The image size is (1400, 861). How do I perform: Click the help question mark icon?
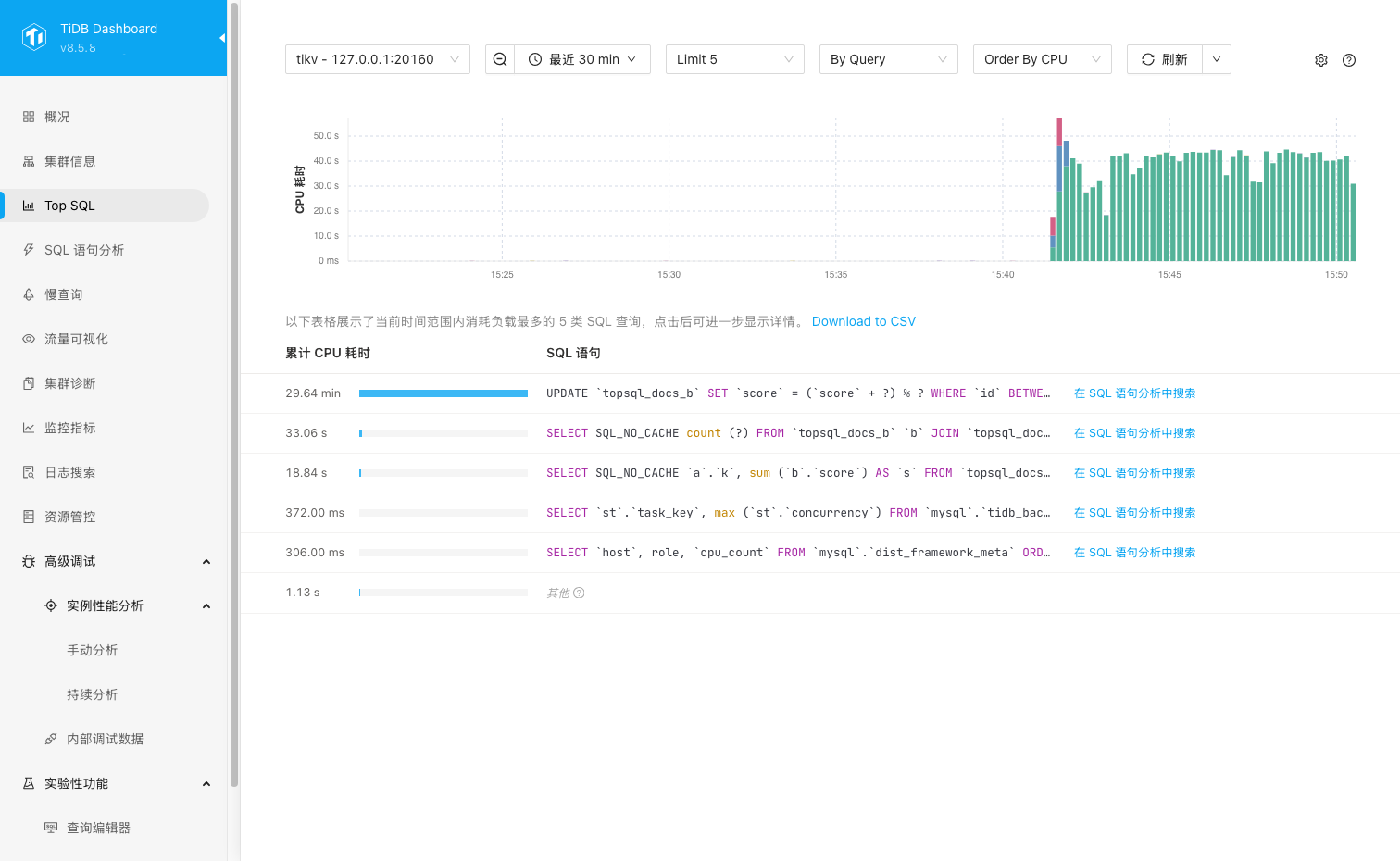pos(1348,60)
